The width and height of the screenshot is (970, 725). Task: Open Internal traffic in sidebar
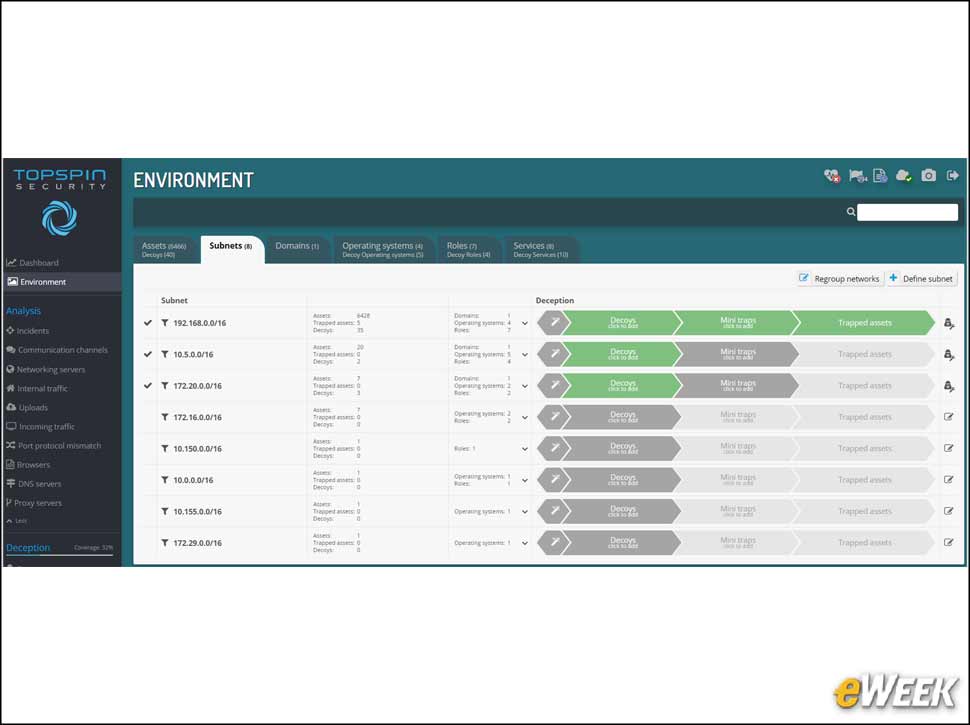coord(37,388)
